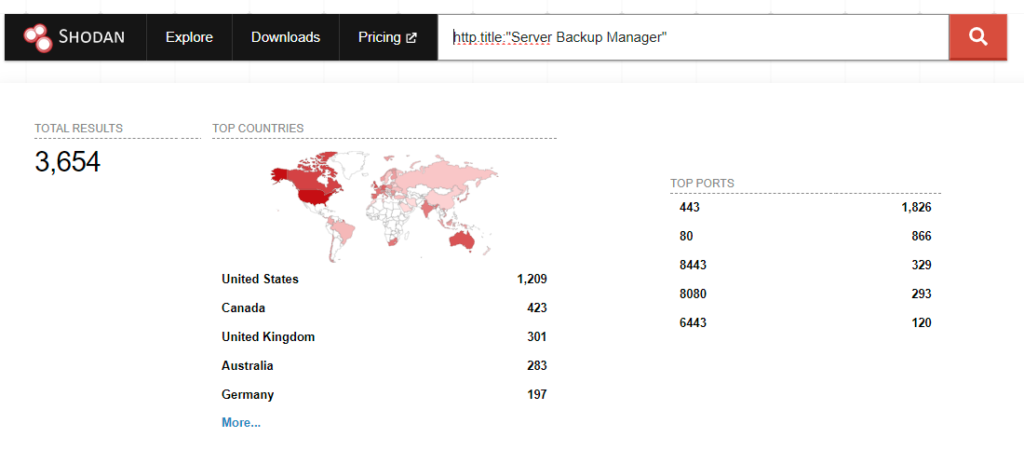
Task: Click the port 6443 count 120
Action: point(921,322)
